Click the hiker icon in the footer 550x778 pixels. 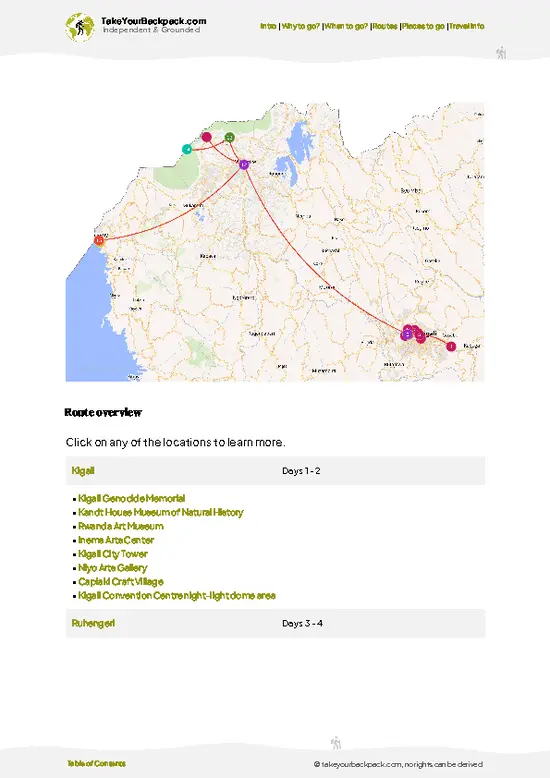pos(336,743)
